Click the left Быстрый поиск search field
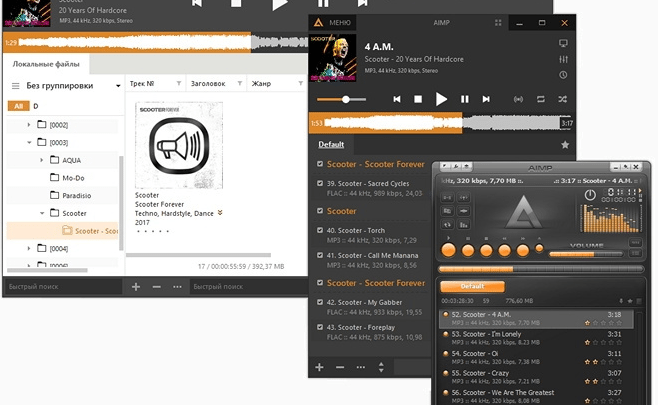658x405 pixels. (x=63, y=287)
